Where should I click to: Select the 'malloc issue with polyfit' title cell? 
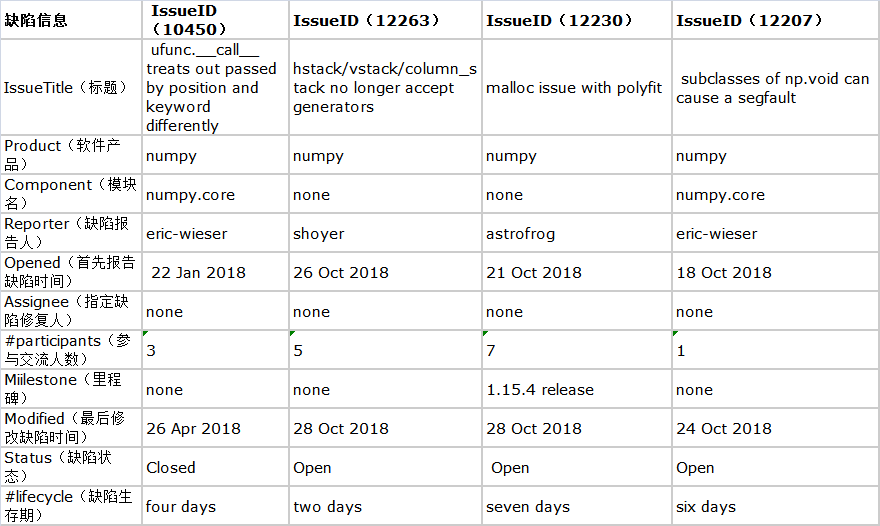point(574,88)
